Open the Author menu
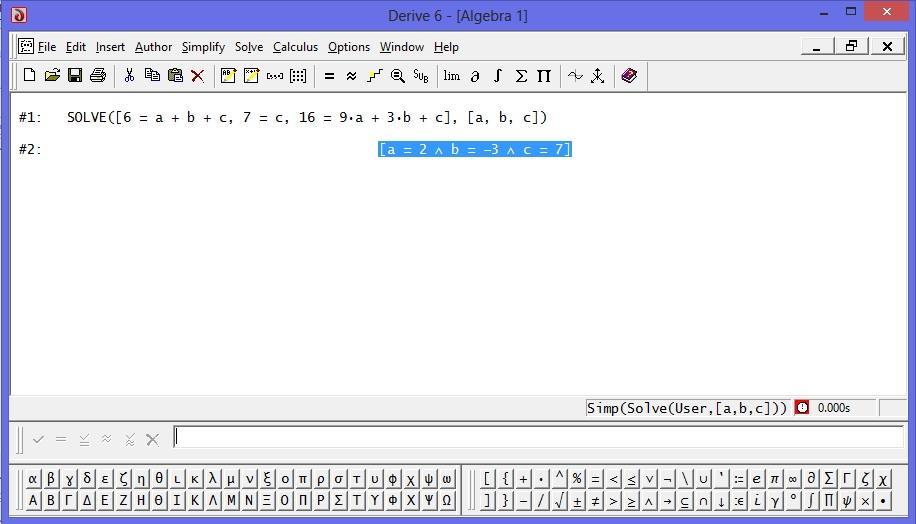 pos(153,47)
